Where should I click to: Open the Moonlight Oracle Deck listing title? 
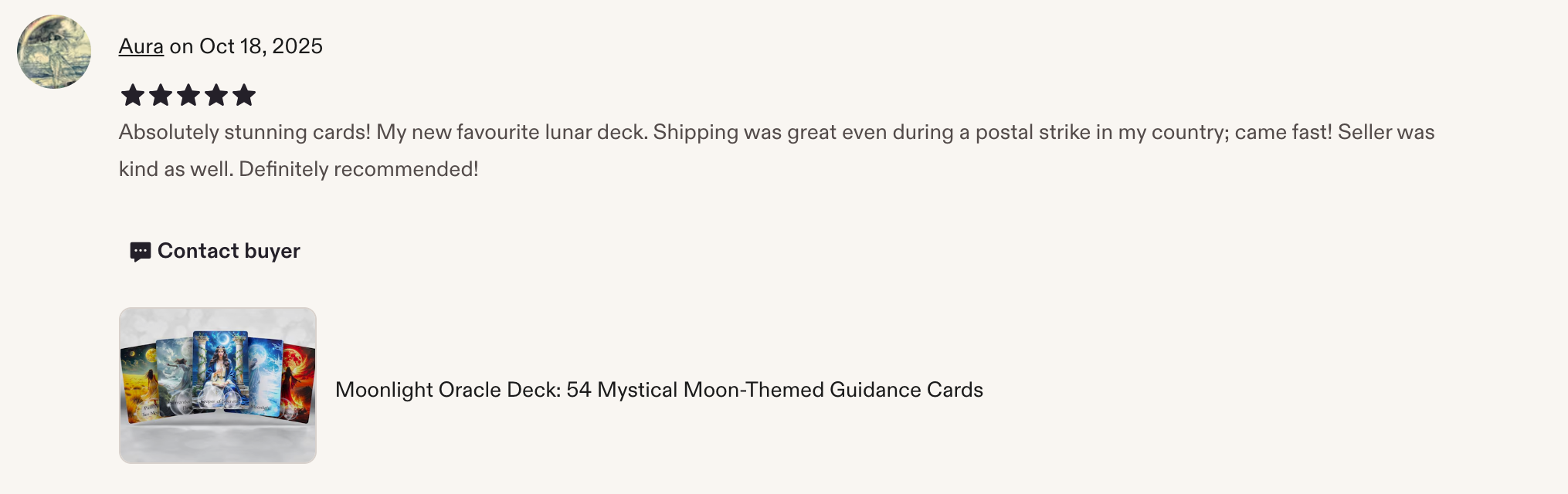(x=659, y=390)
